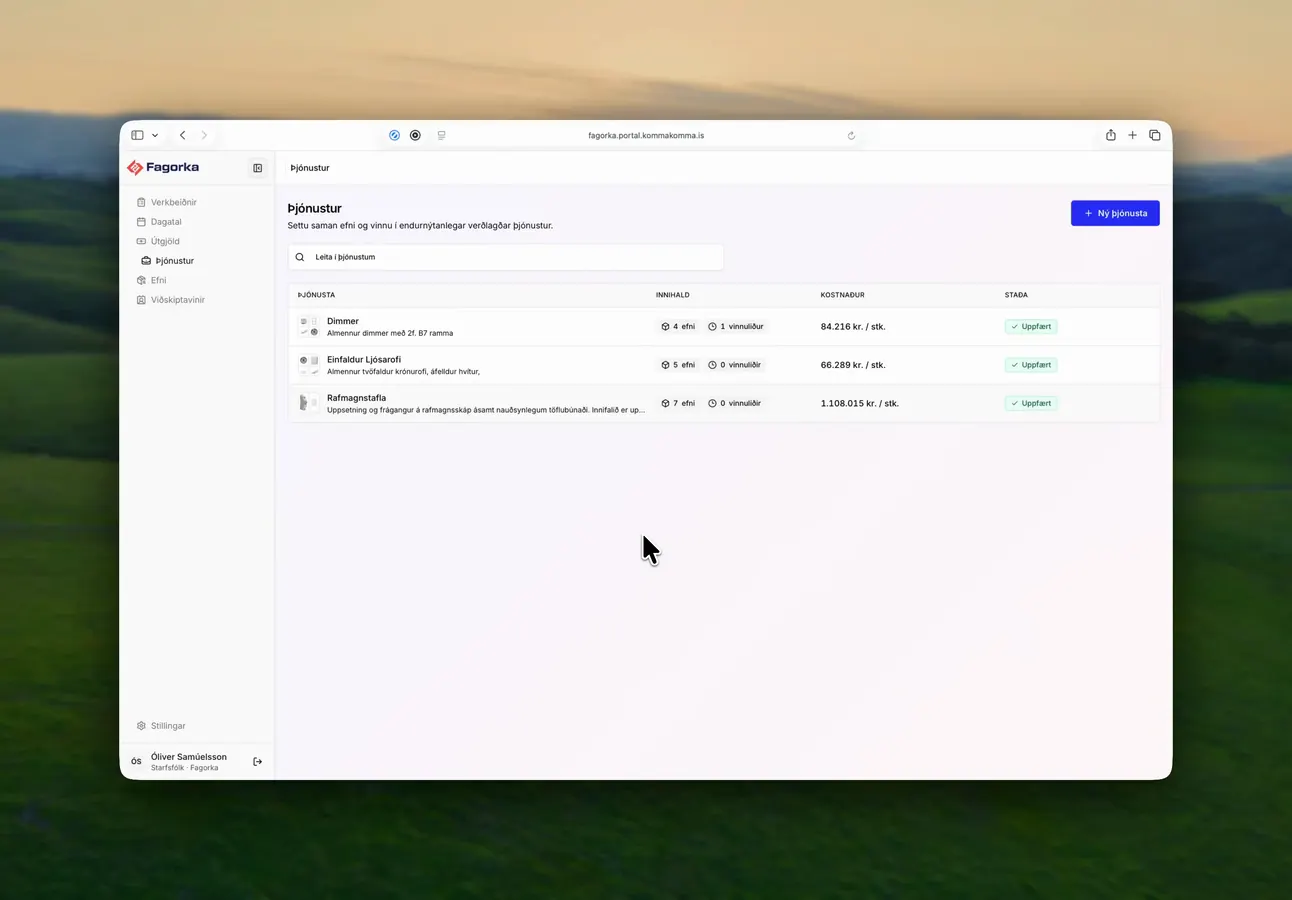Click 0 vinnuliðir badge for Rafmagnstafla

pos(735,403)
